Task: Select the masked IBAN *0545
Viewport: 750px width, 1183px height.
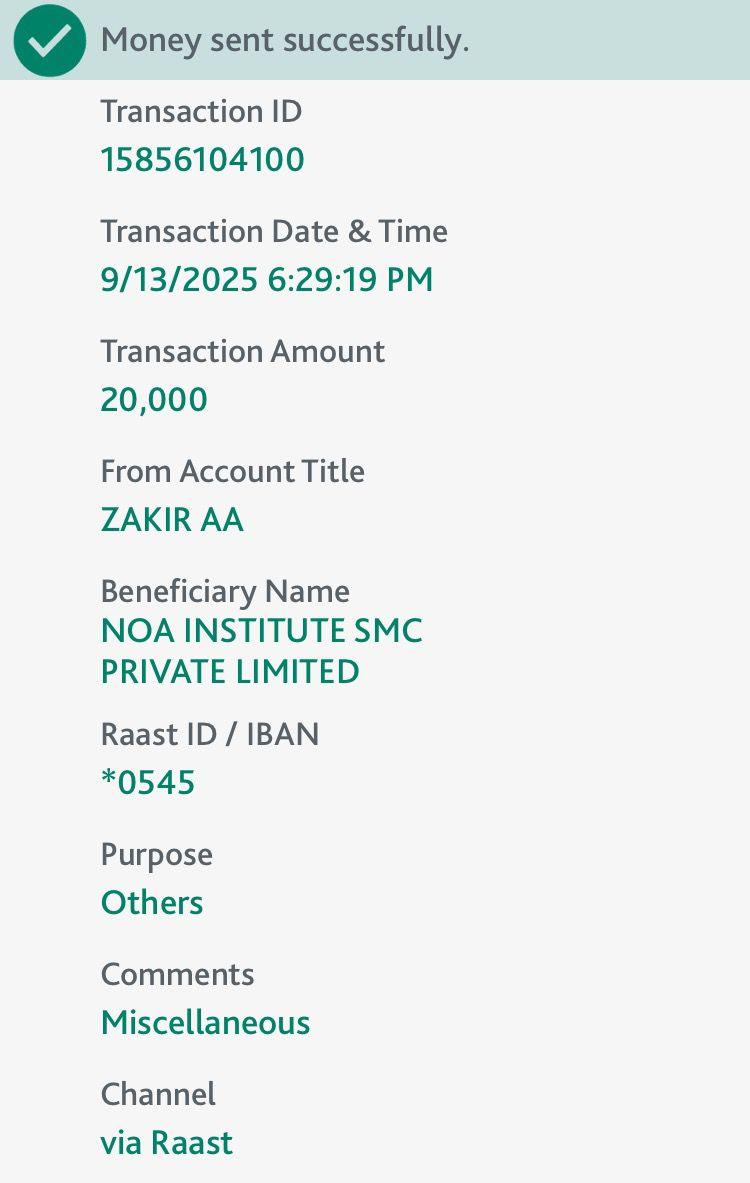Action: [x=148, y=783]
